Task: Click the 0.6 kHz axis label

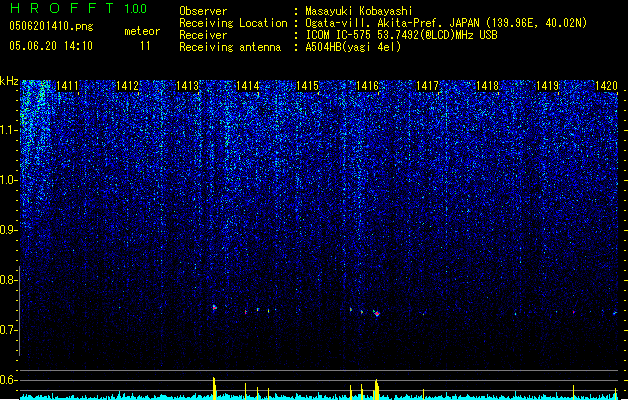Action: click(8, 380)
